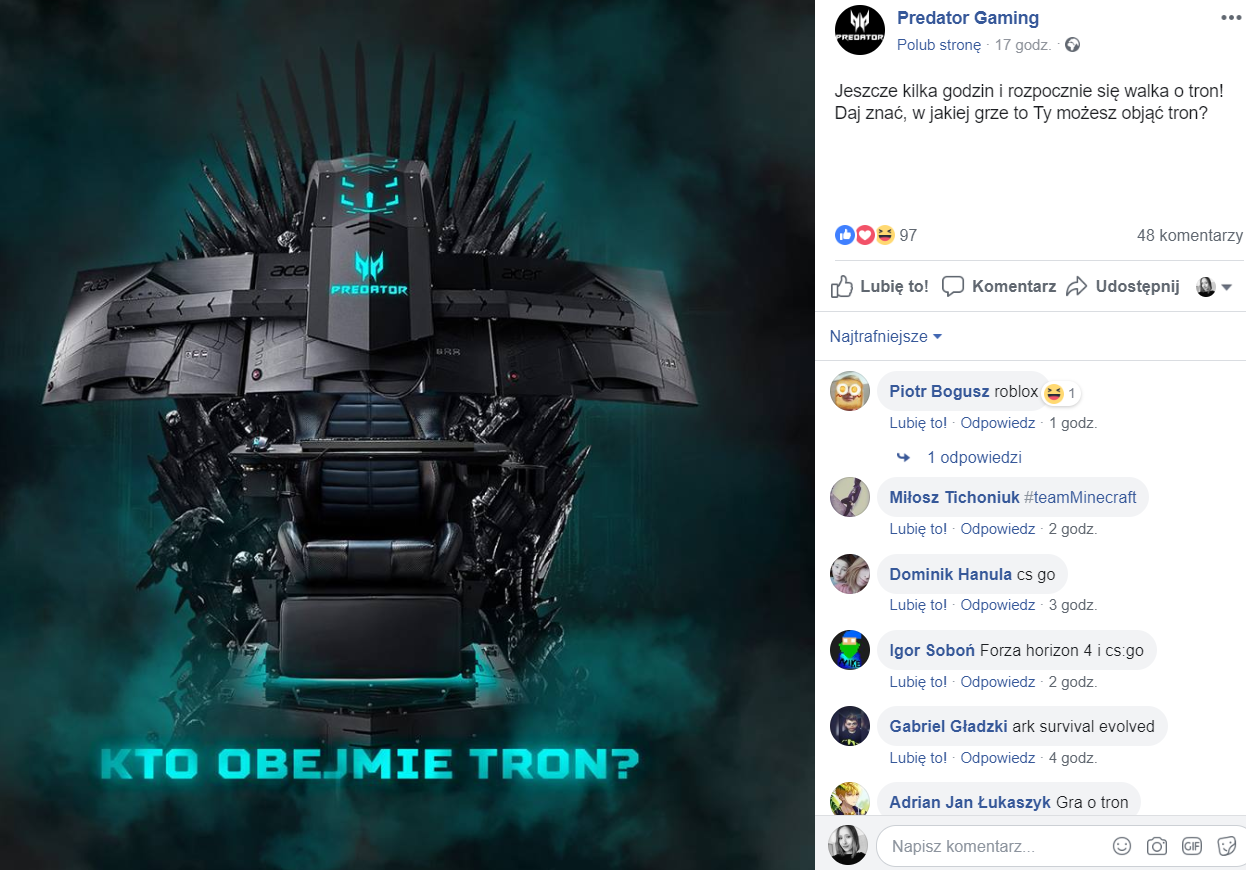Screen dimensions: 1246x870
Task: Click the Komentarz action button
Action: tap(999, 286)
